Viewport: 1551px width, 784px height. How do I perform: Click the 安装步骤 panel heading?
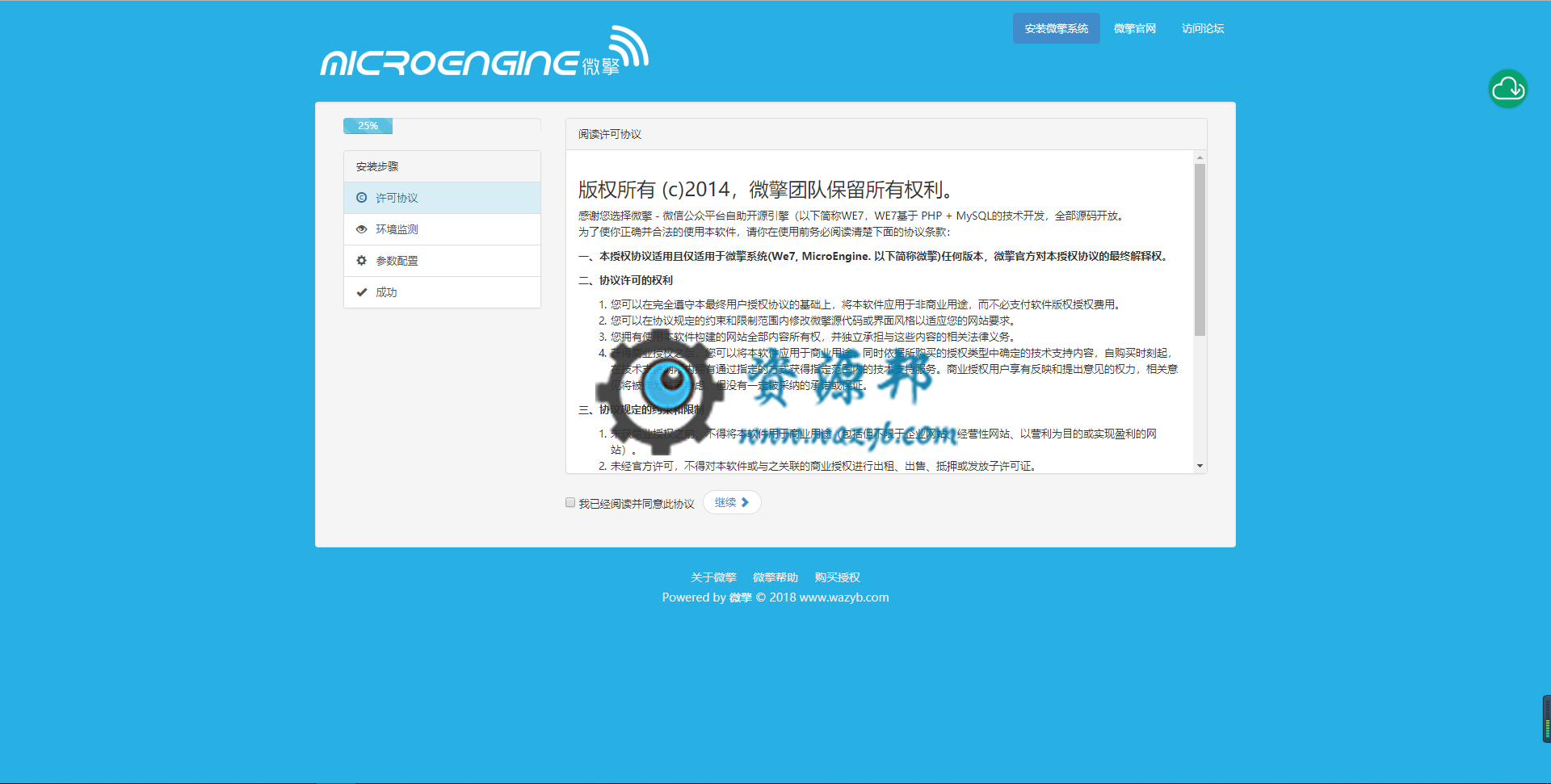tap(442, 166)
